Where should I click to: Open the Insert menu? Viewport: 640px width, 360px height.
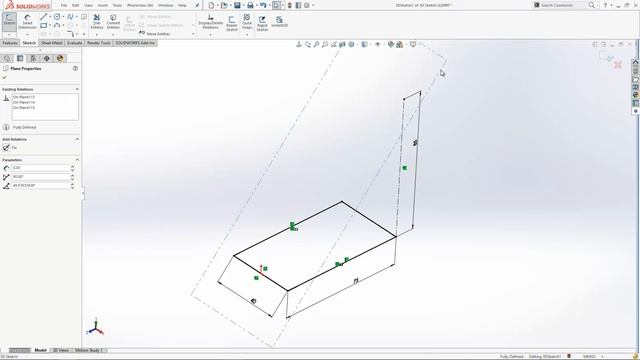(103, 5)
